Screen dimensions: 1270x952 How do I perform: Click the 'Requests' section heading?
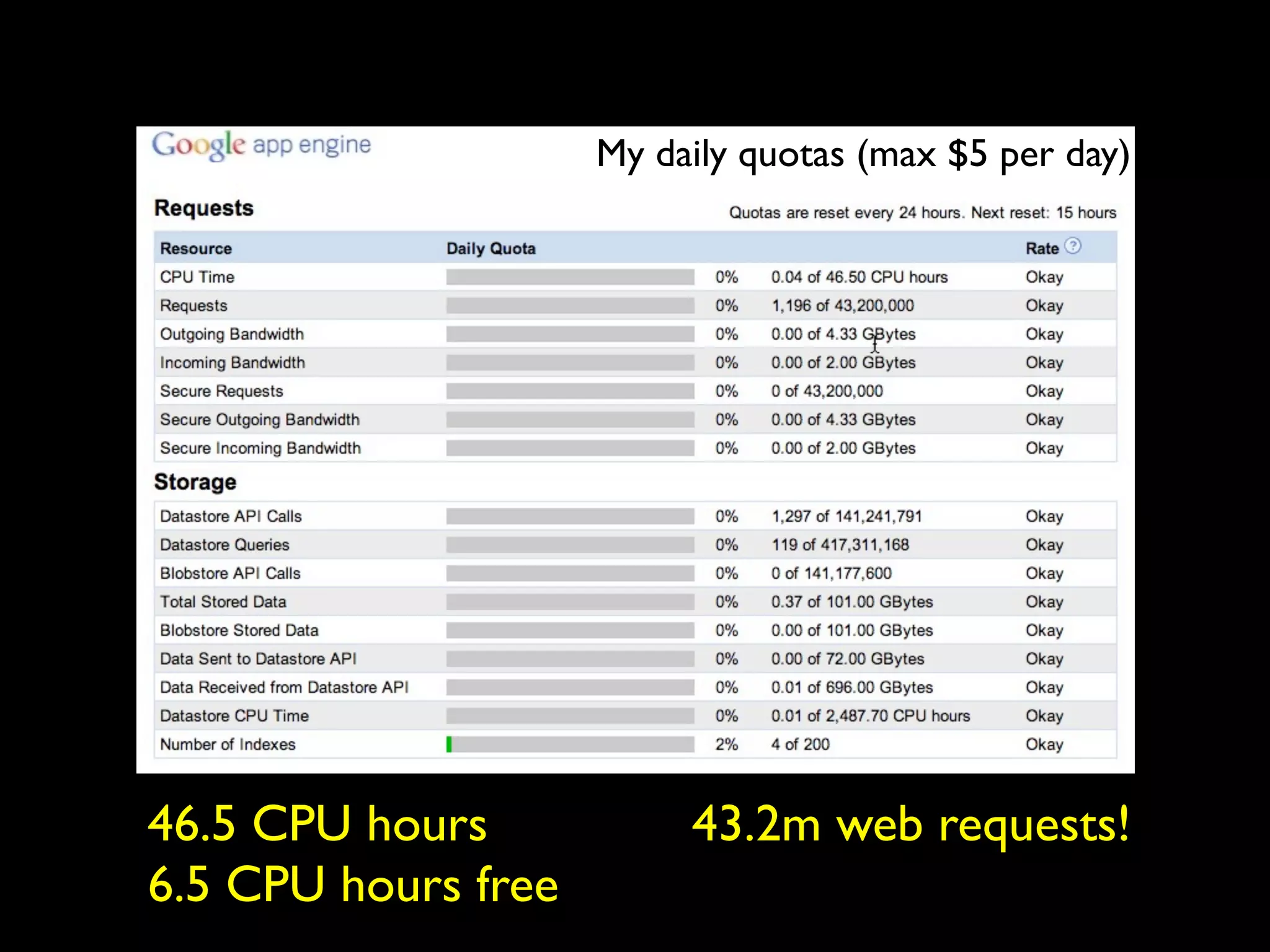(x=204, y=208)
